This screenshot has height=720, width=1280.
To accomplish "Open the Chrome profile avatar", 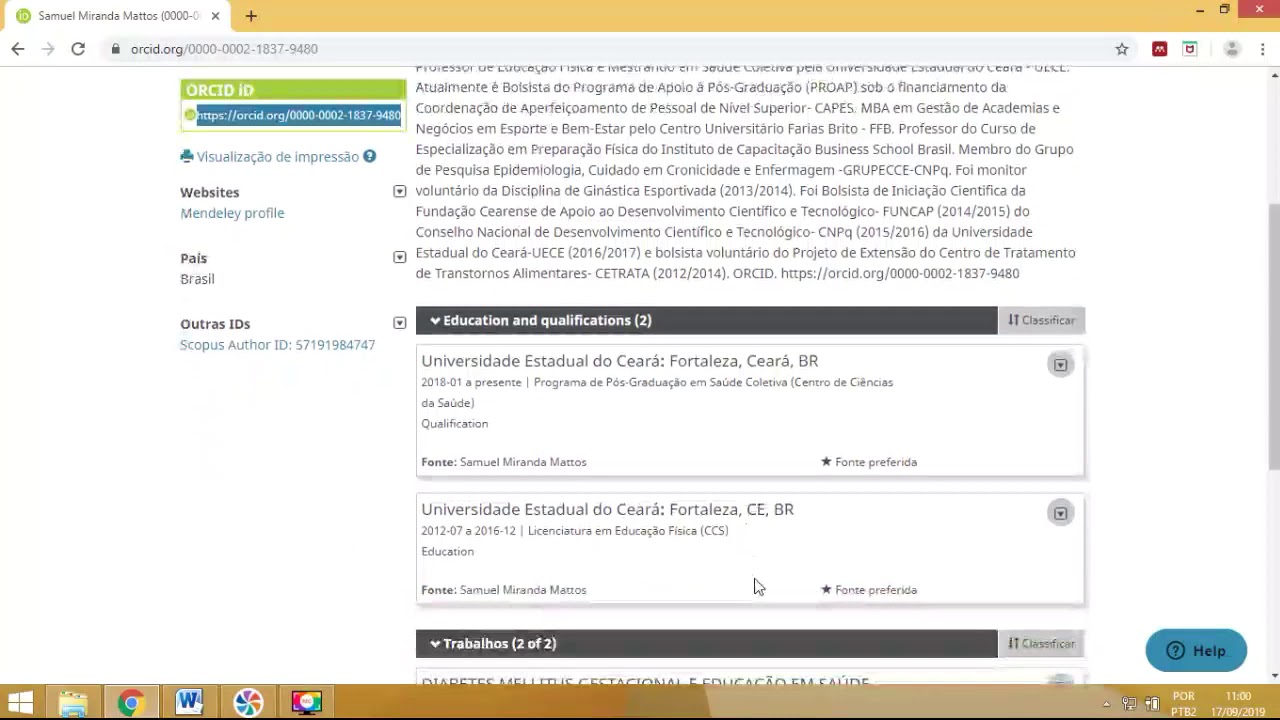I will click(1232, 49).
